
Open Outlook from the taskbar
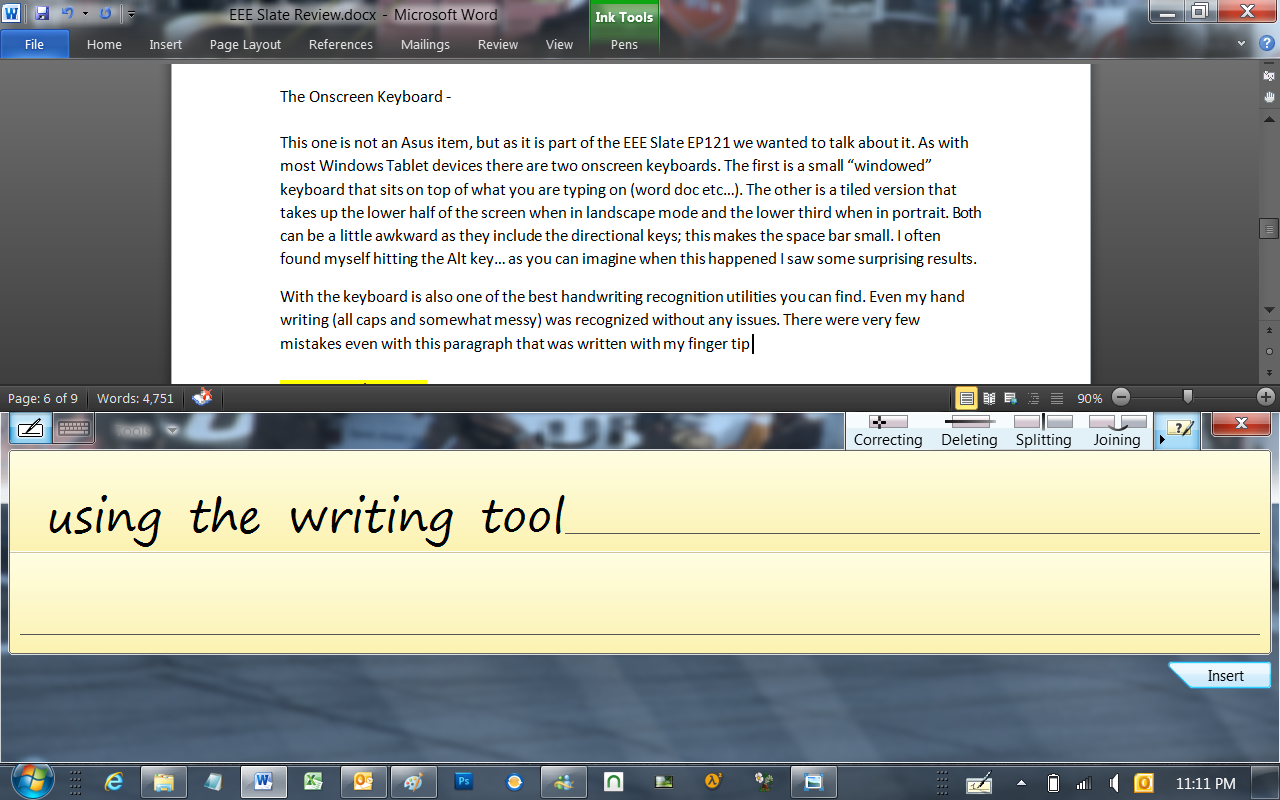(363, 782)
